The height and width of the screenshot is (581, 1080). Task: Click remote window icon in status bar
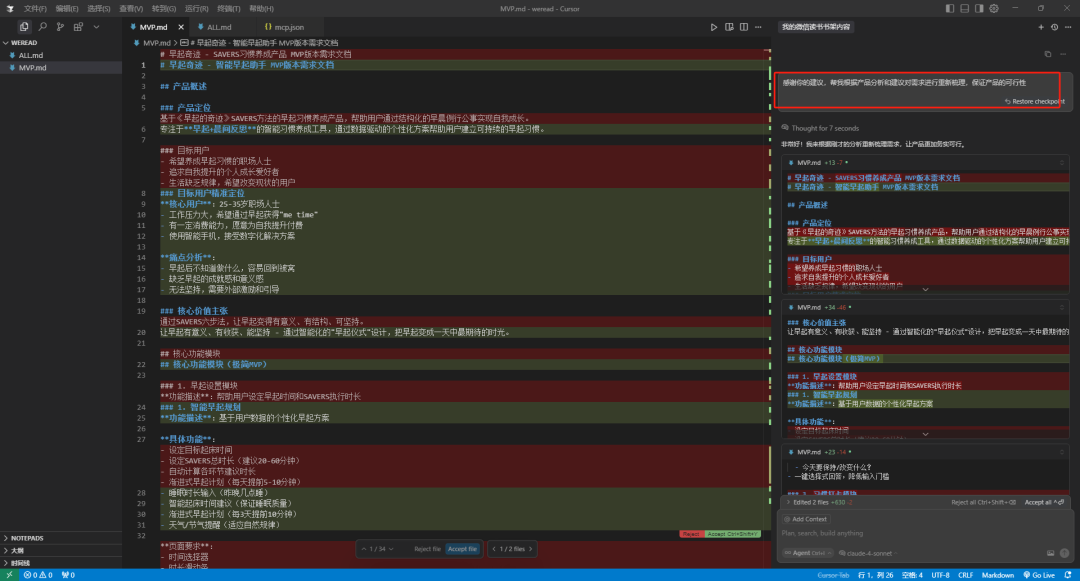(x=9, y=575)
